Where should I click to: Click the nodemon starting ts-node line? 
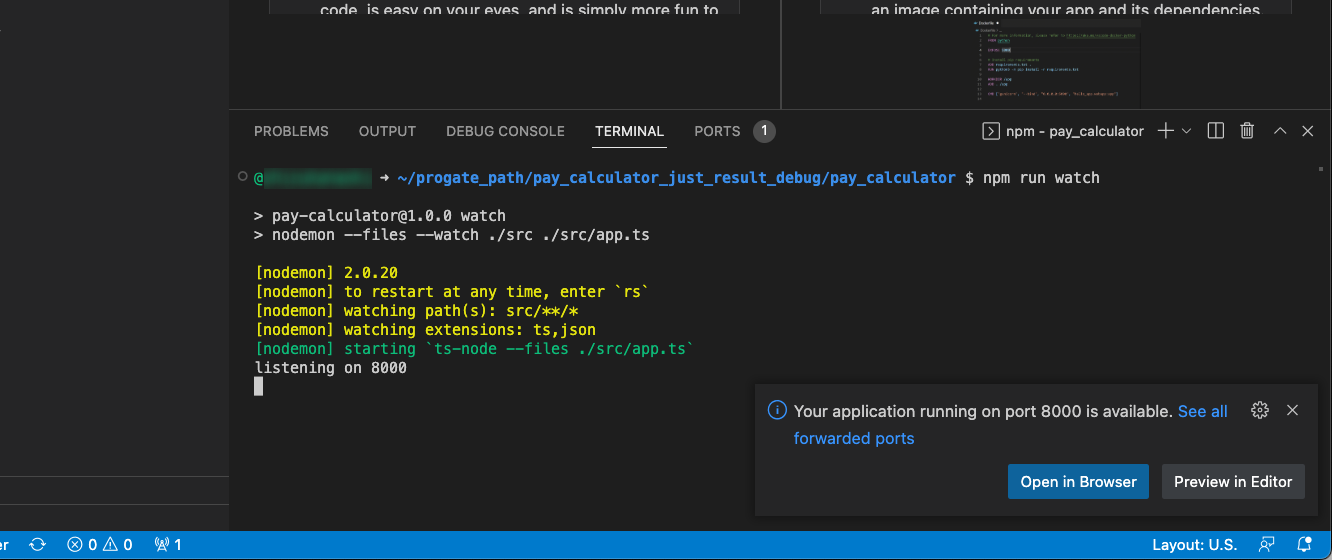[475, 349]
